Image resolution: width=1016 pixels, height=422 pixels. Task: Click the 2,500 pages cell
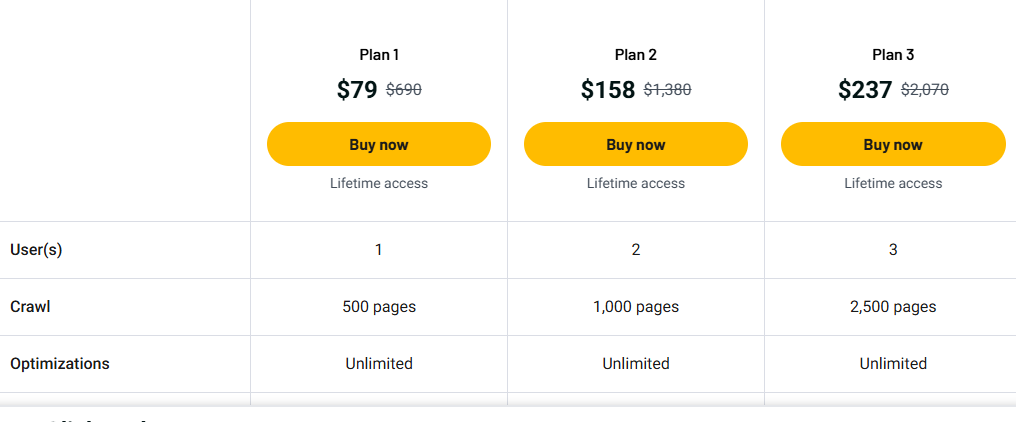893,307
